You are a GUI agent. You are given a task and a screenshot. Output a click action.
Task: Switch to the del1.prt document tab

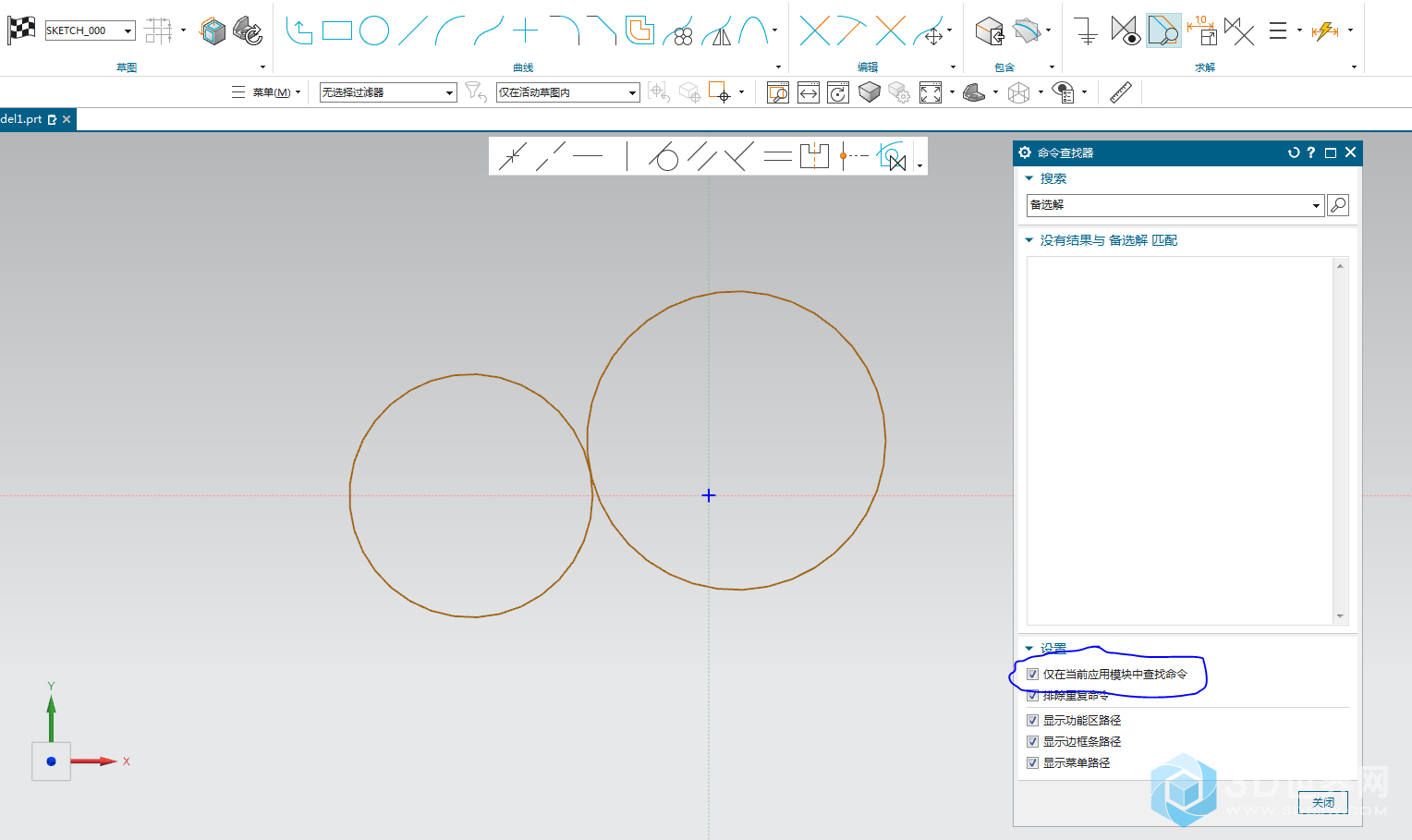tap(22, 119)
